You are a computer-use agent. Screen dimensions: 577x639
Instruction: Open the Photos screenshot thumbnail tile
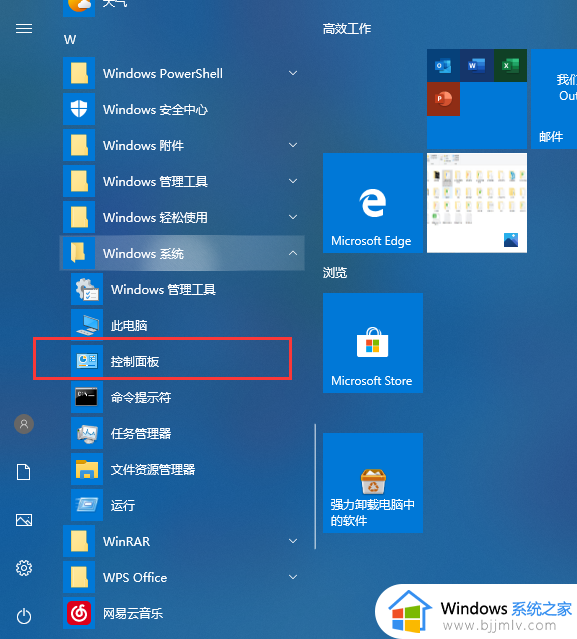tap(477, 203)
